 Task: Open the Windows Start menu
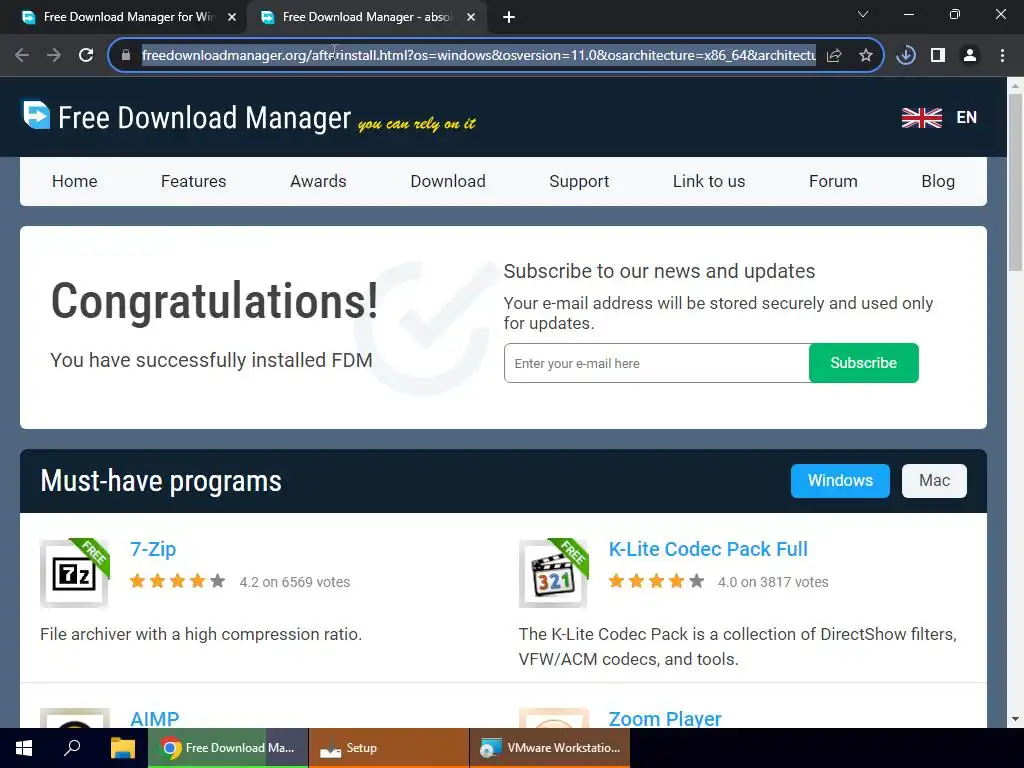[24, 748]
